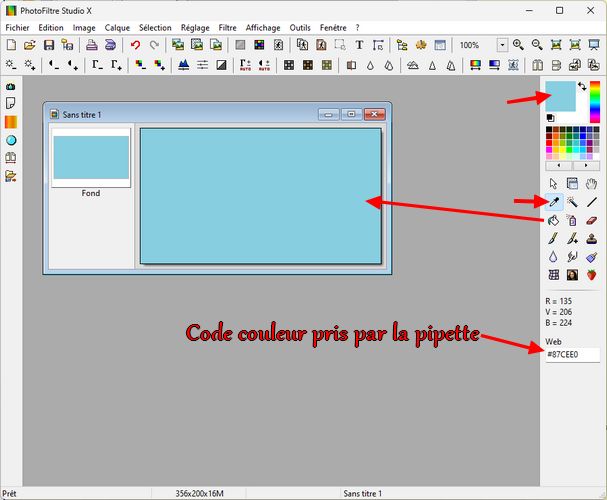Select the Line tool
607x500 pixels.
pyautogui.click(x=592, y=202)
